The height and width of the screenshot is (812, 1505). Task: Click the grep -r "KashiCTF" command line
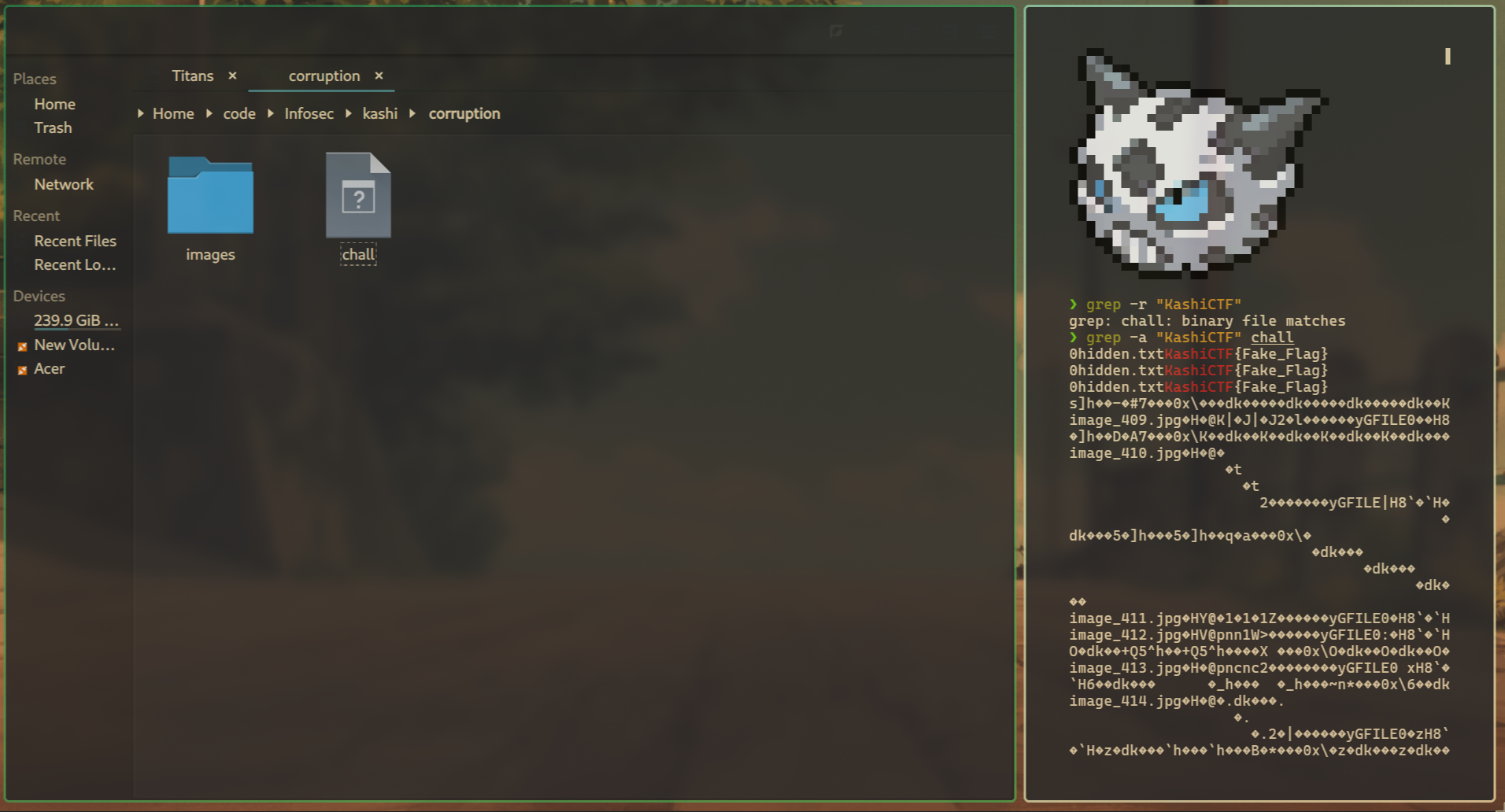tap(1155, 304)
